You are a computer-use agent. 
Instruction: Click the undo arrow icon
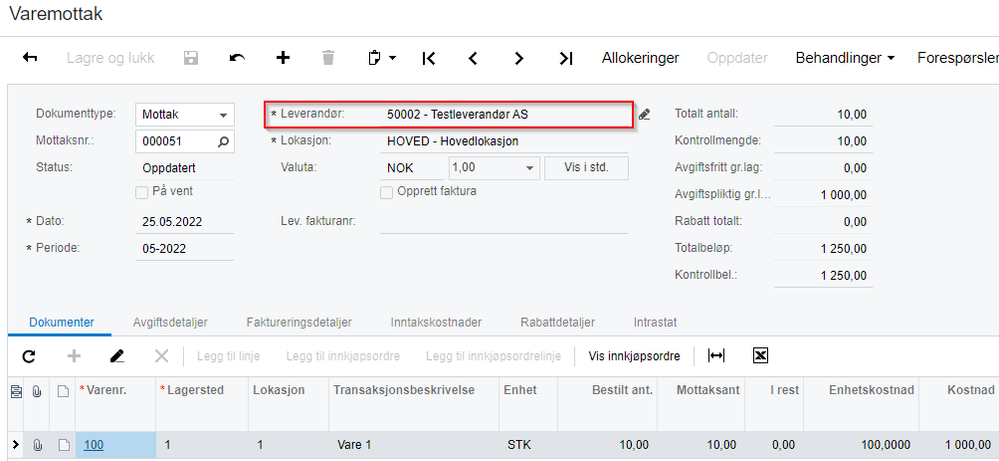click(237, 58)
